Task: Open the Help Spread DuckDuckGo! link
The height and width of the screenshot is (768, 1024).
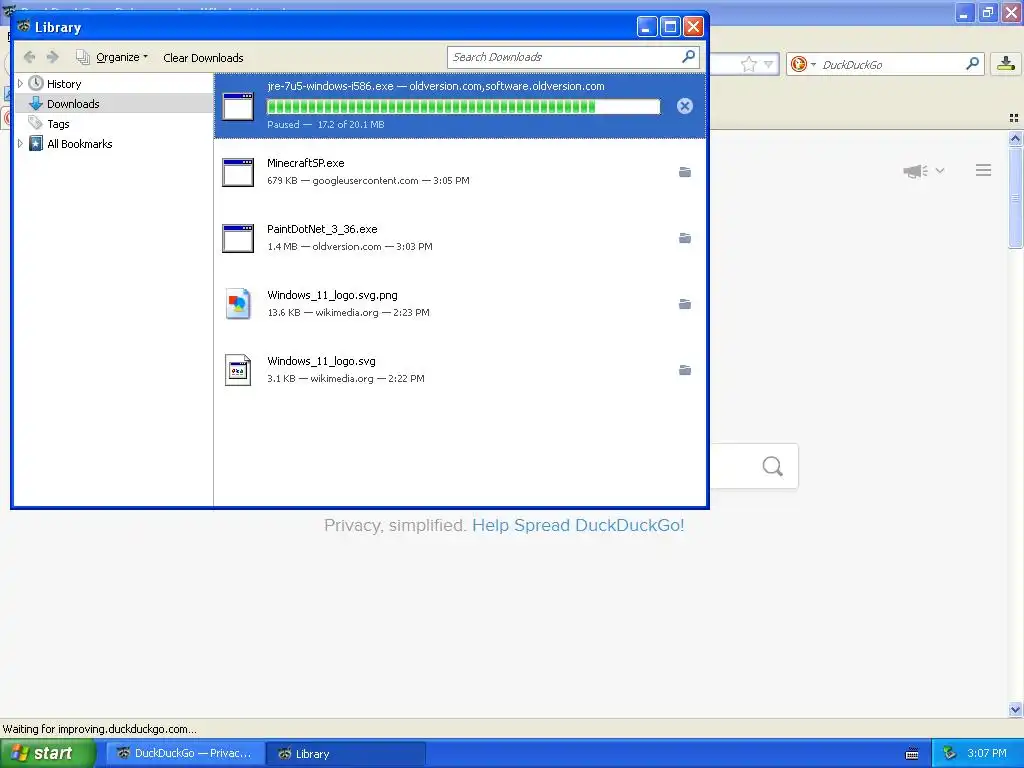Action: [x=578, y=525]
